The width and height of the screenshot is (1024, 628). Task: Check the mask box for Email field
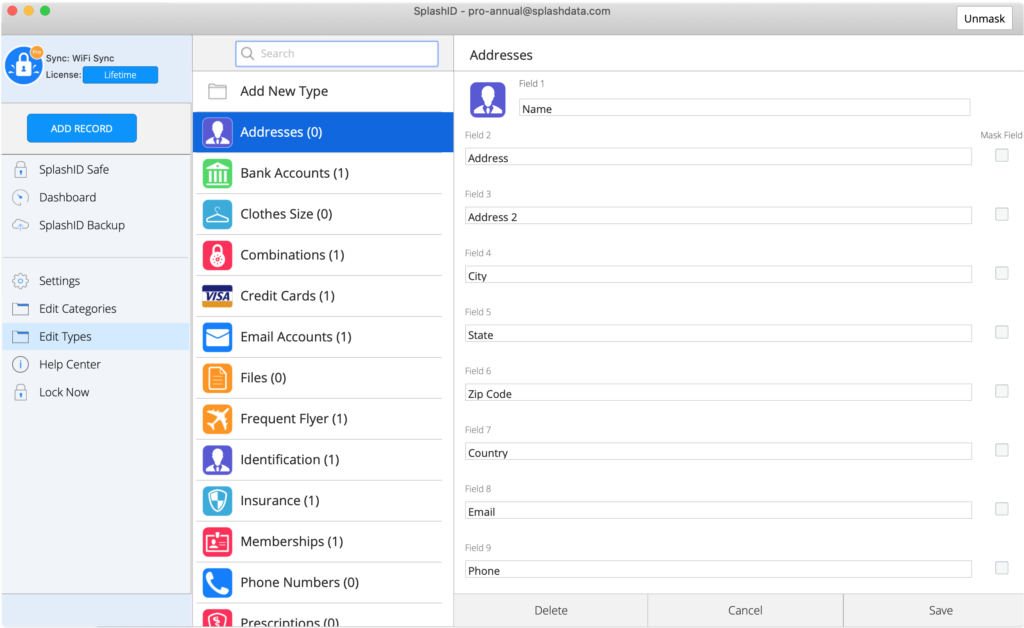(x=1001, y=509)
